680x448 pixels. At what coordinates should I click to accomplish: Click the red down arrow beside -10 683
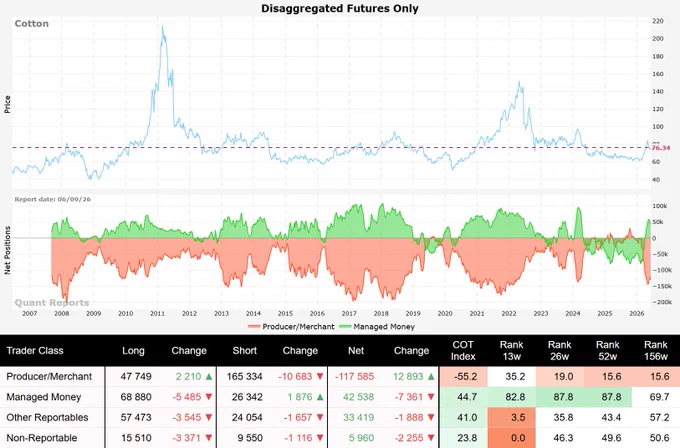point(320,376)
